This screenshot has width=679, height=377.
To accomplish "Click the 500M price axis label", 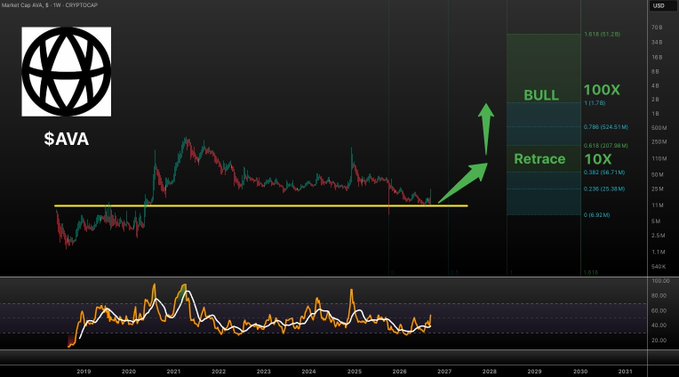I will tap(659, 128).
